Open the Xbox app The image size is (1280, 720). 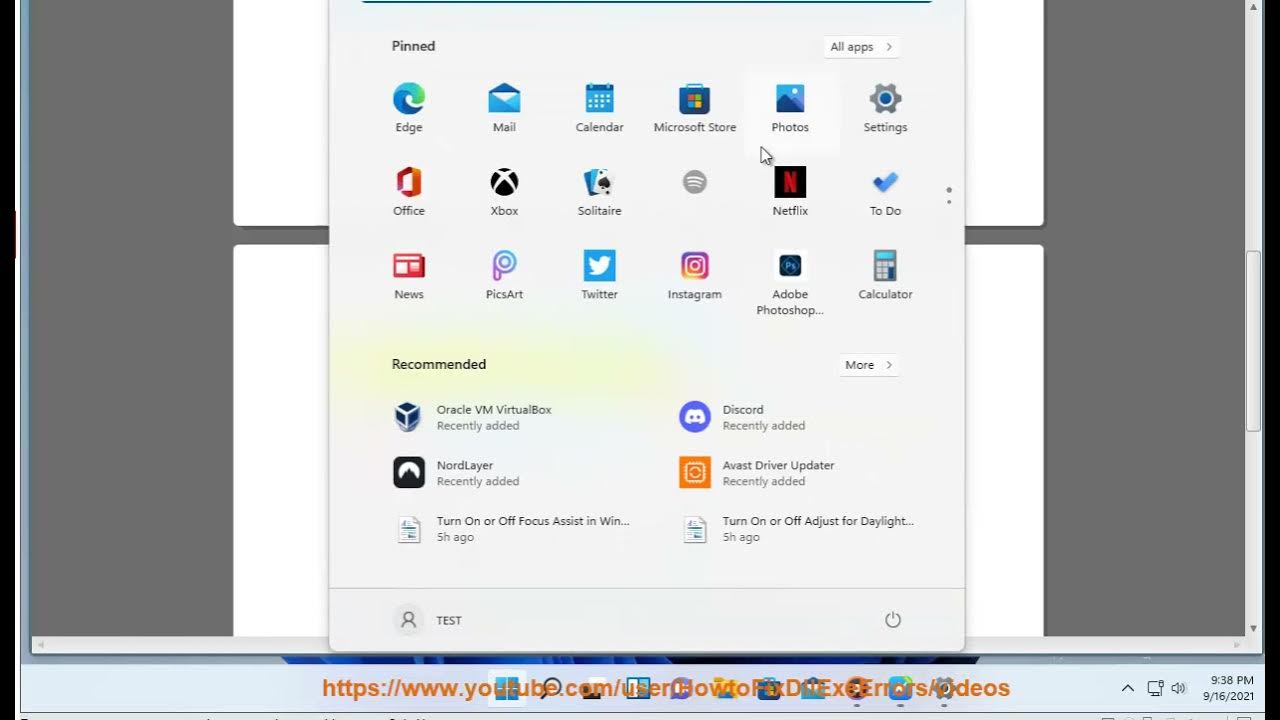click(504, 192)
